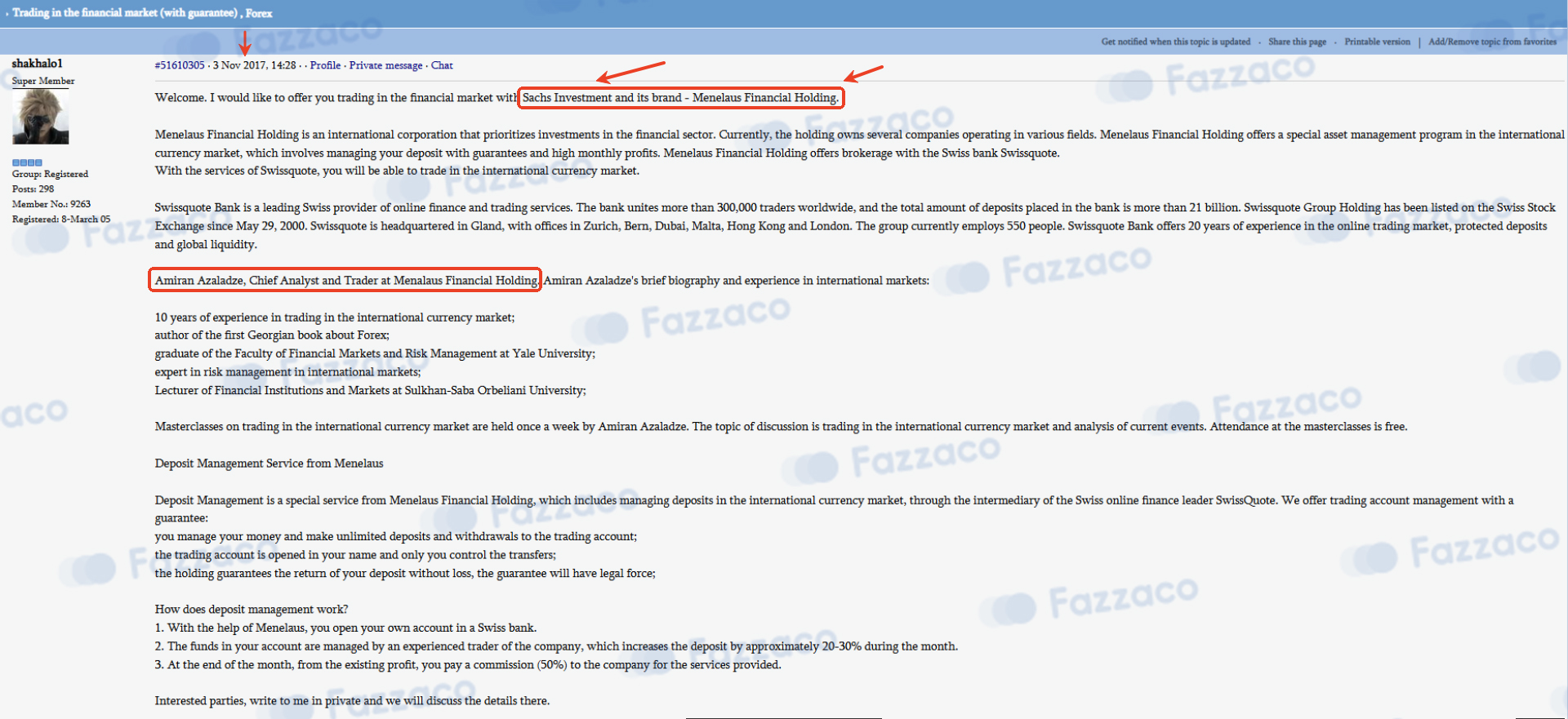Click 'author of the first Georgian book' line

272,335
